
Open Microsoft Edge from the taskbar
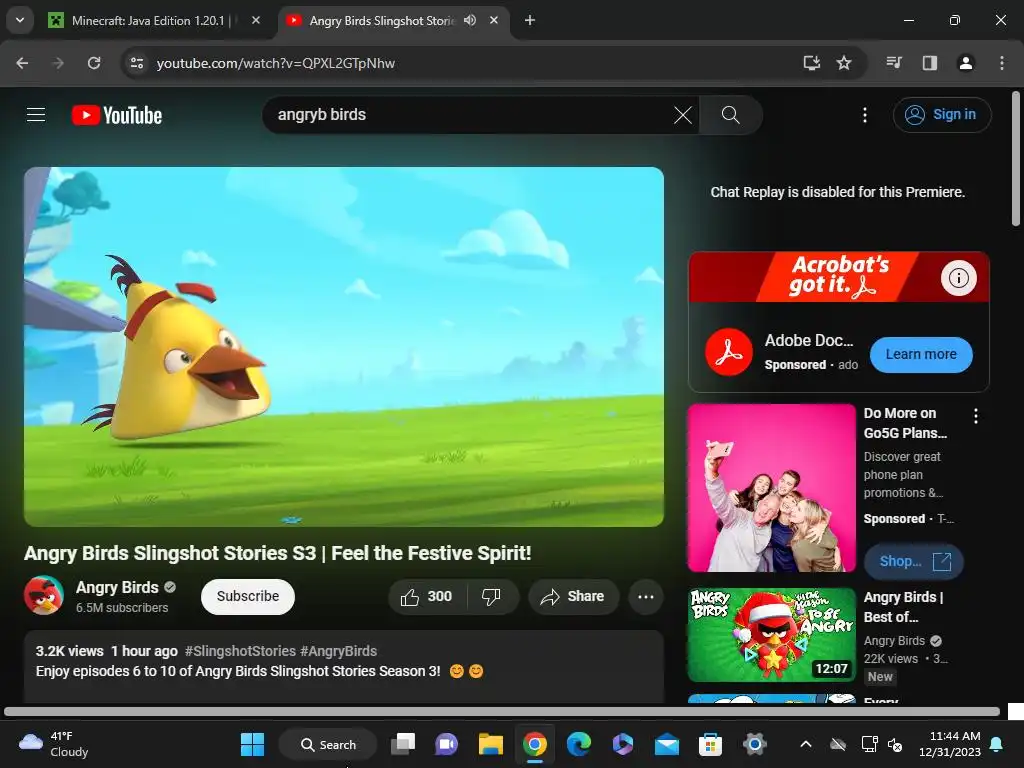[x=579, y=744]
